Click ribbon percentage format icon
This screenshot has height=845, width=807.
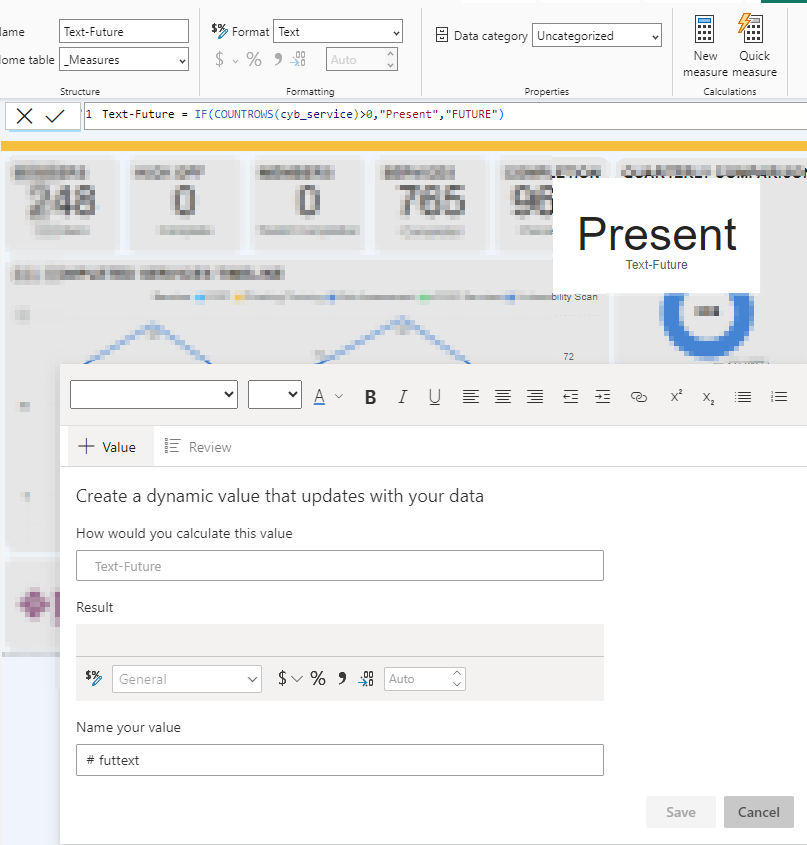click(x=254, y=59)
